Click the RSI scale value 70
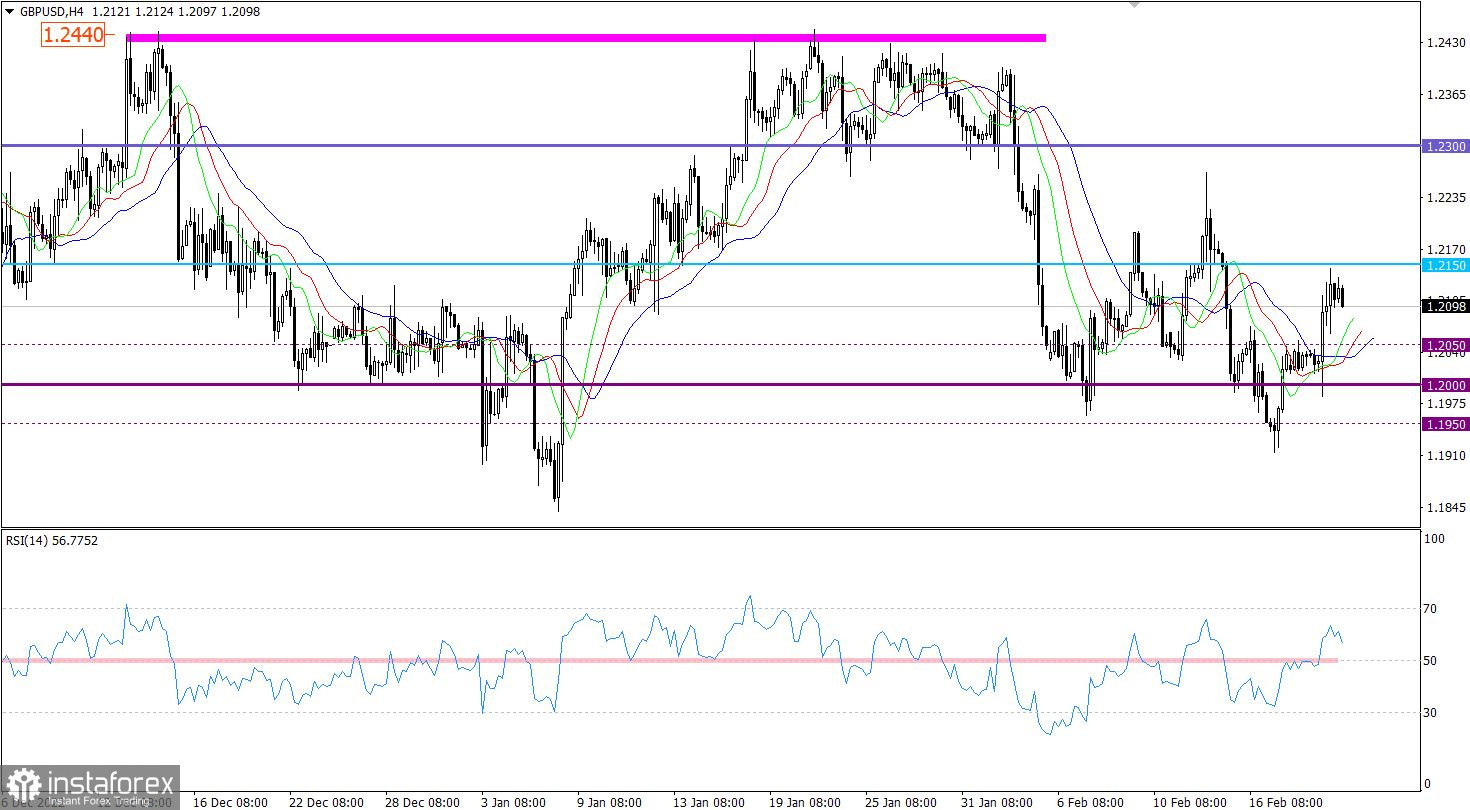Viewport: 1470px width, 810px height. pos(1431,608)
